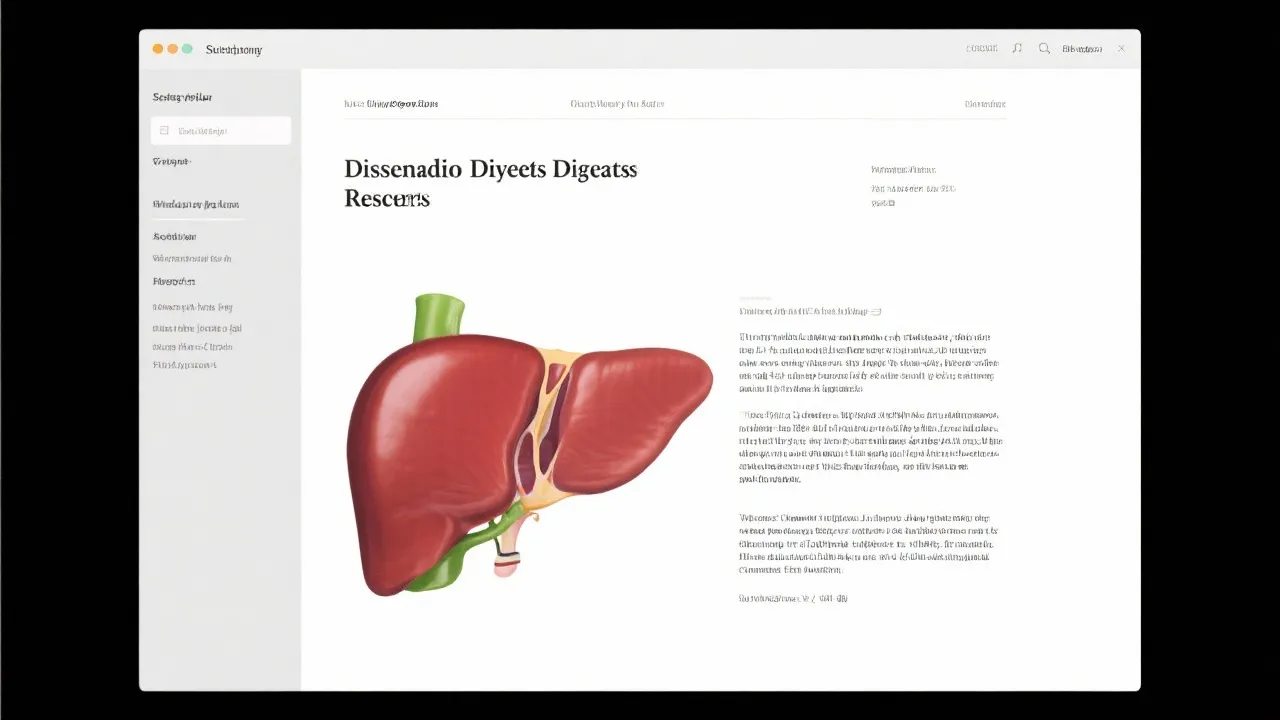The width and height of the screenshot is (1280, 720).
Task: Click the X icon beside the Bibliotheca label
Action: click(x=1121, y=48)
